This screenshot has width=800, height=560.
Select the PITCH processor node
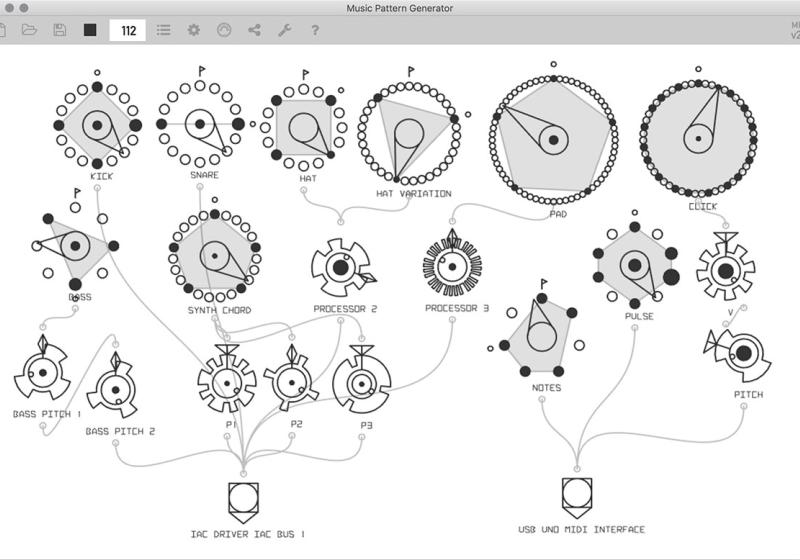point(743,353)
